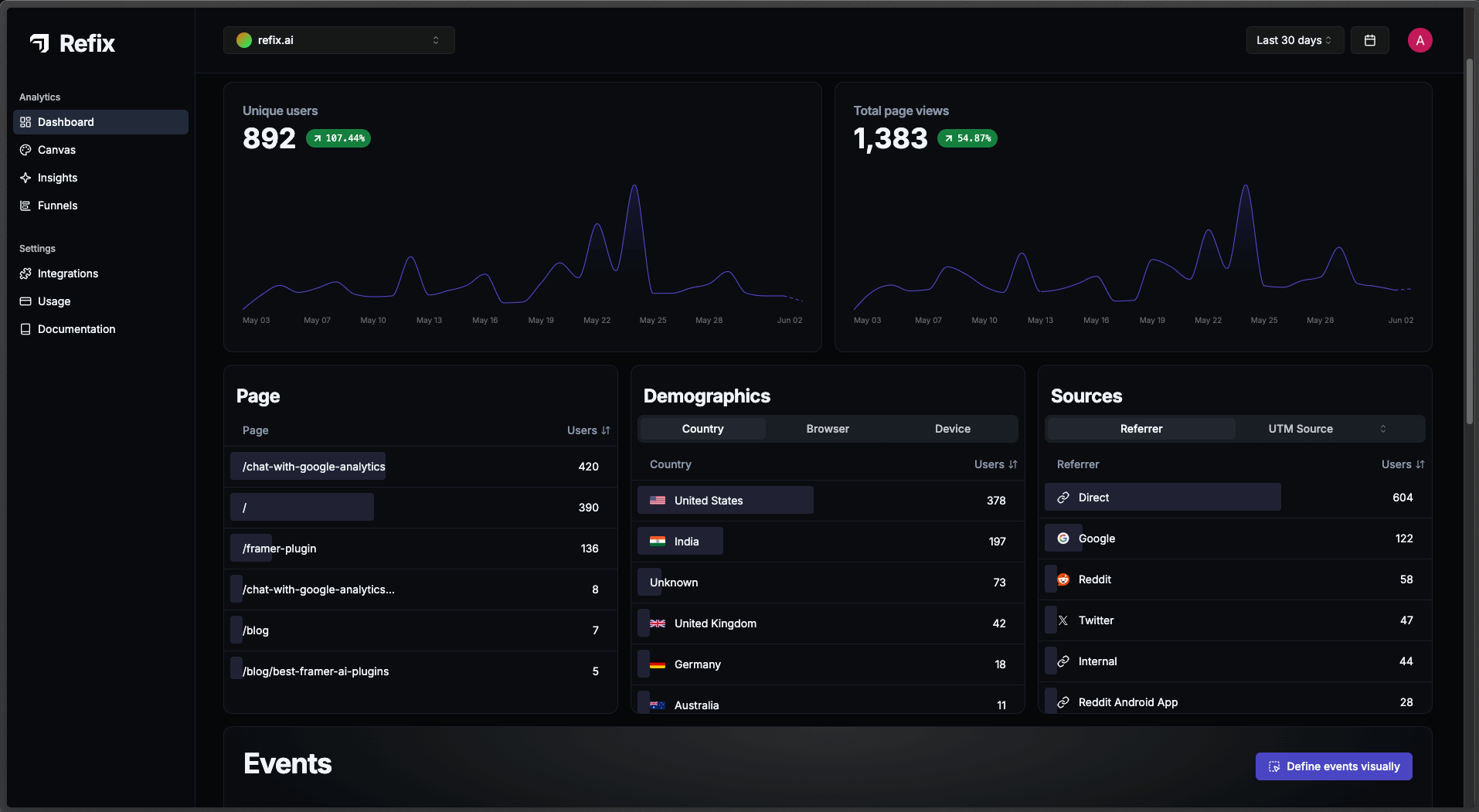Switch to the Device tab
The height and width of the screenshot is (812, 1479).
point(952,429)
